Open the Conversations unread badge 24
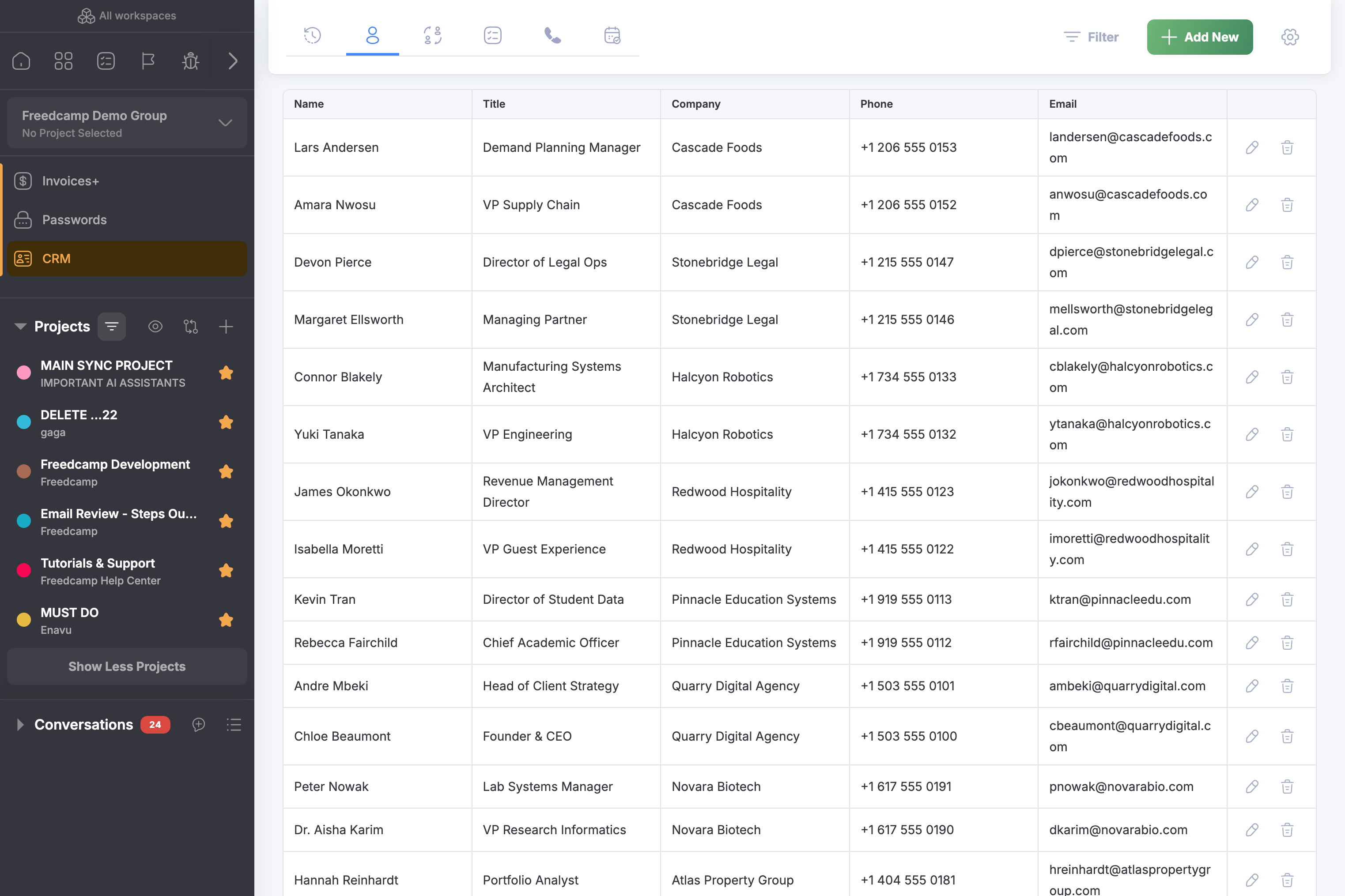The width and height of the screenshot is (1345, 896). [155, 725]
